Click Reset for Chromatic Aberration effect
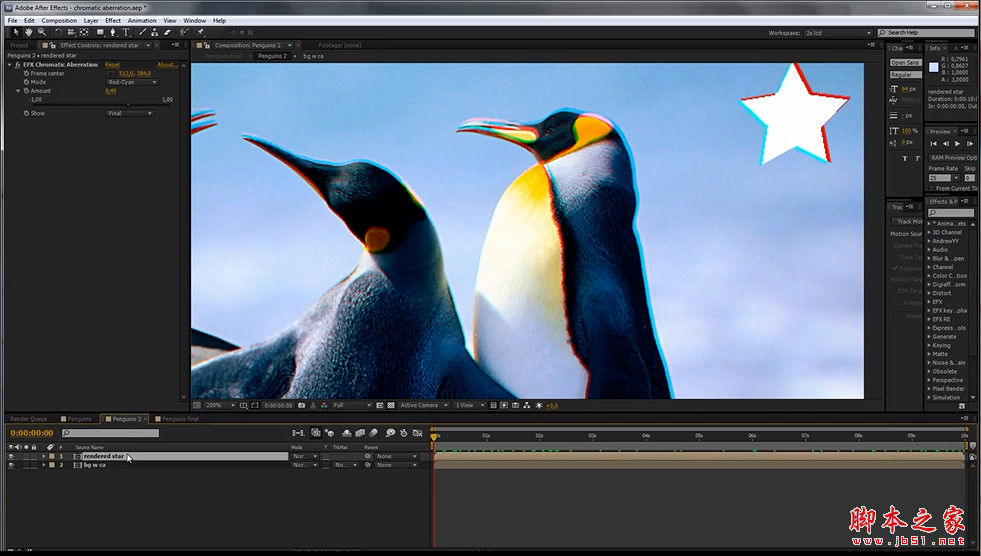Viewport: 981px width, 556px height. tap(112, 64)
